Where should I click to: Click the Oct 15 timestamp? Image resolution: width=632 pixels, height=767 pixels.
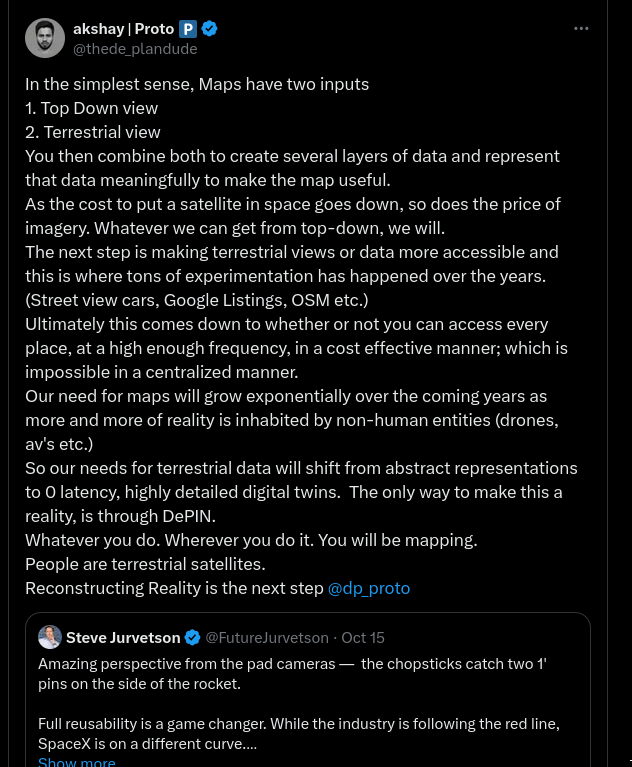(363, 637)
